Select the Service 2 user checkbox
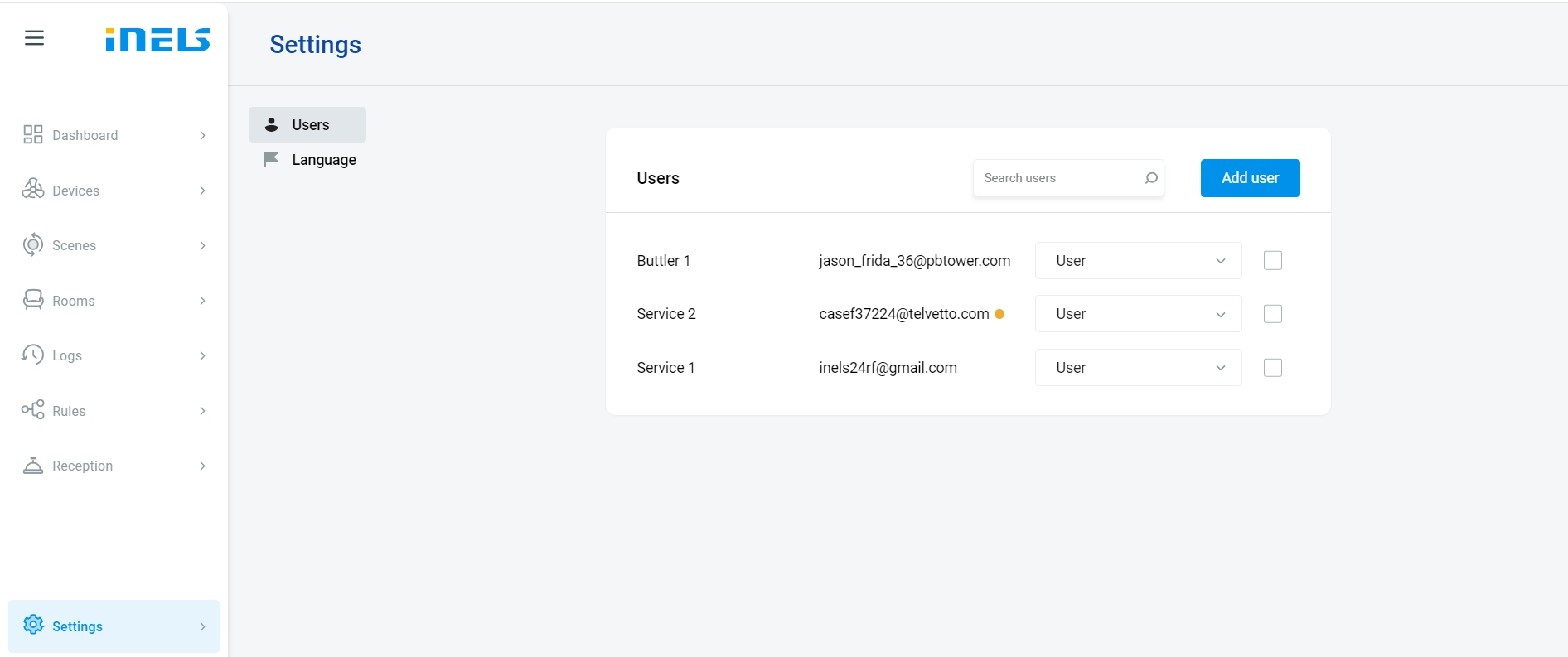Image resolution: width=1568 pixels, height=657 pixels. pyautogui.click(x=1272, y=314)
